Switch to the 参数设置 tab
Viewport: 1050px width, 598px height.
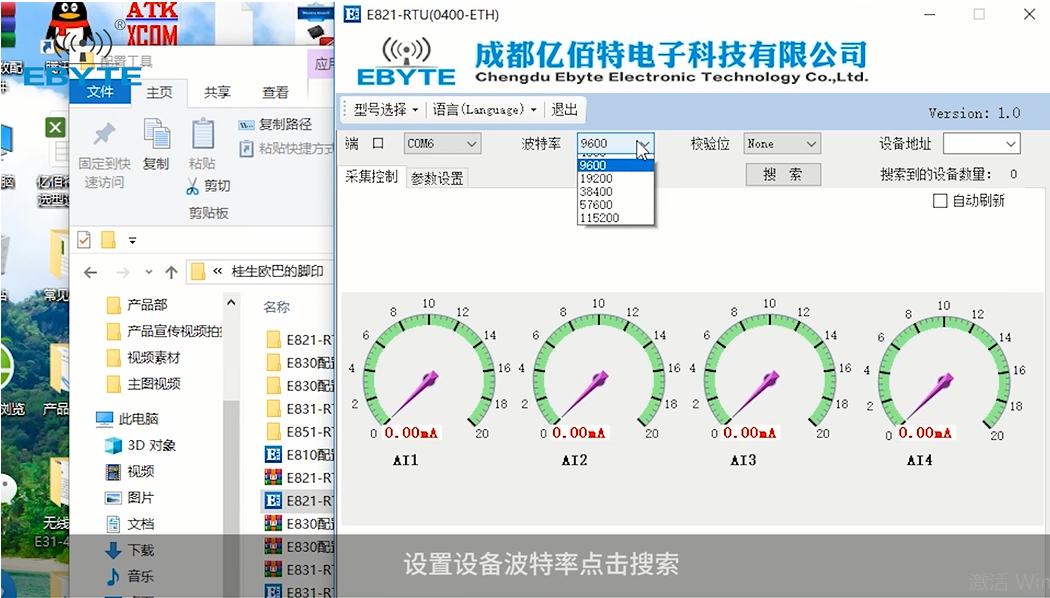pyautogui.click(x=437, y=178)
